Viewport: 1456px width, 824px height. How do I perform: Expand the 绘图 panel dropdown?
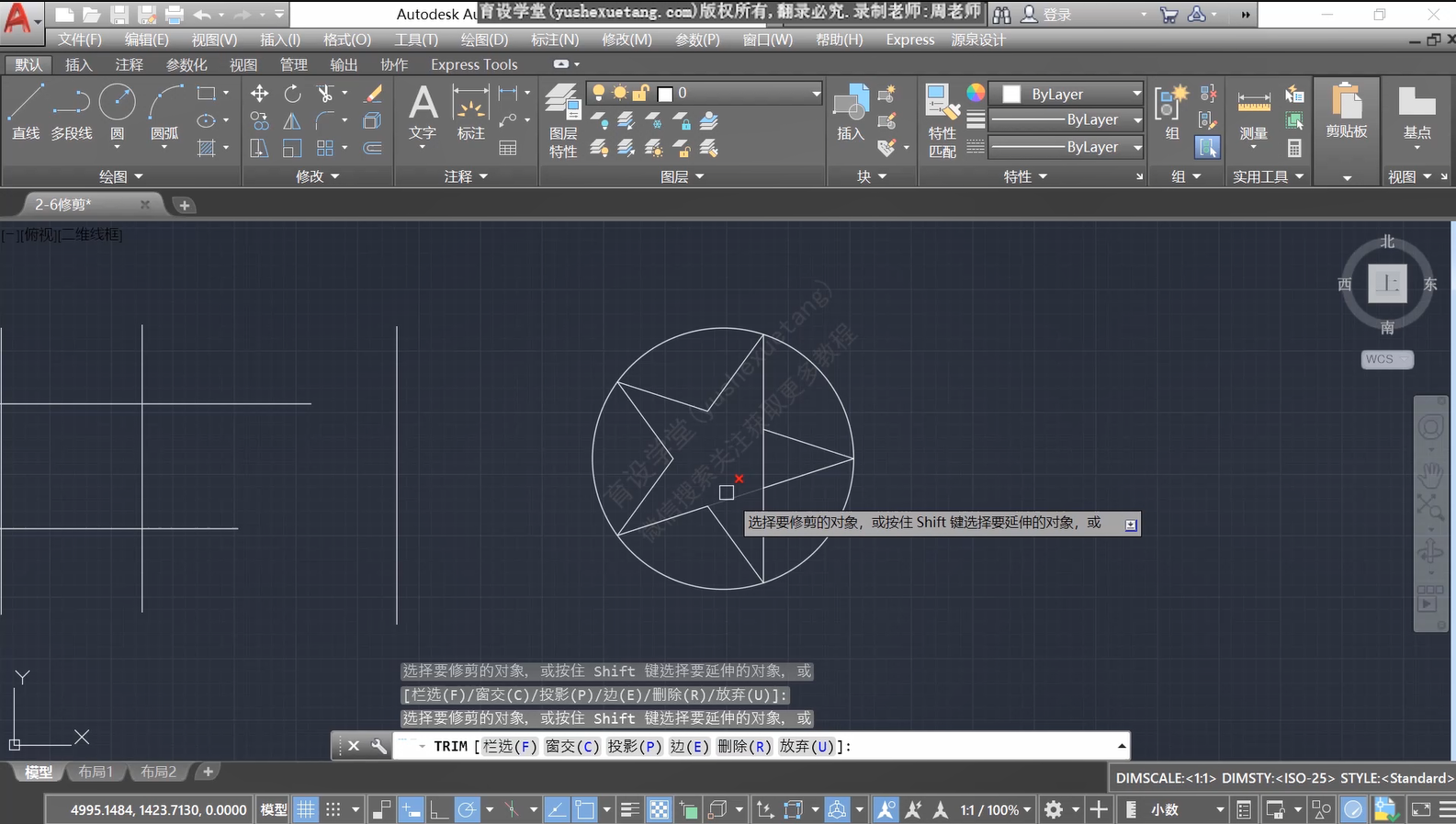(x=121, y=176)
